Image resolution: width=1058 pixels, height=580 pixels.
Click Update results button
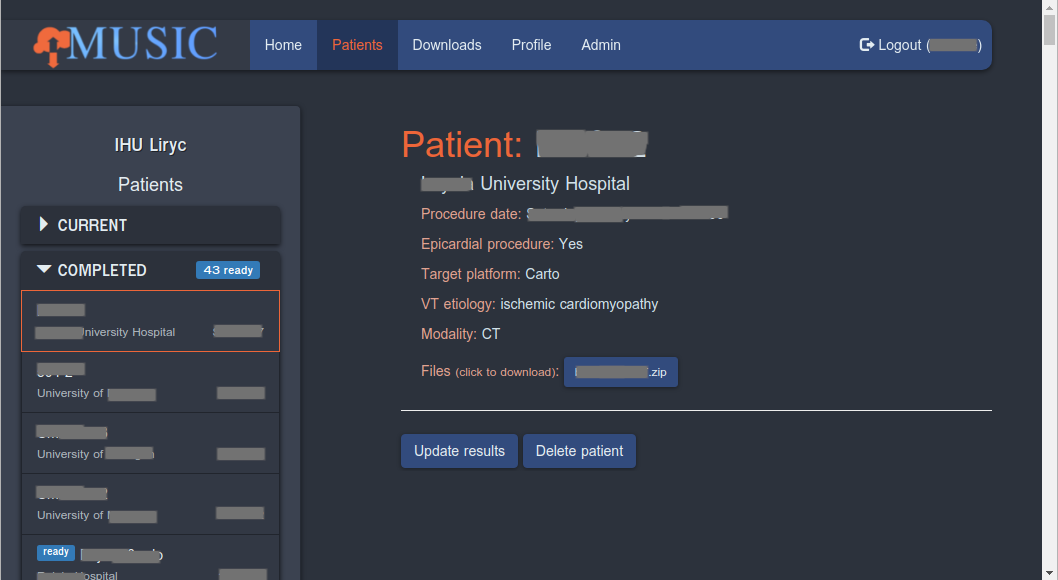pos(460,451)
